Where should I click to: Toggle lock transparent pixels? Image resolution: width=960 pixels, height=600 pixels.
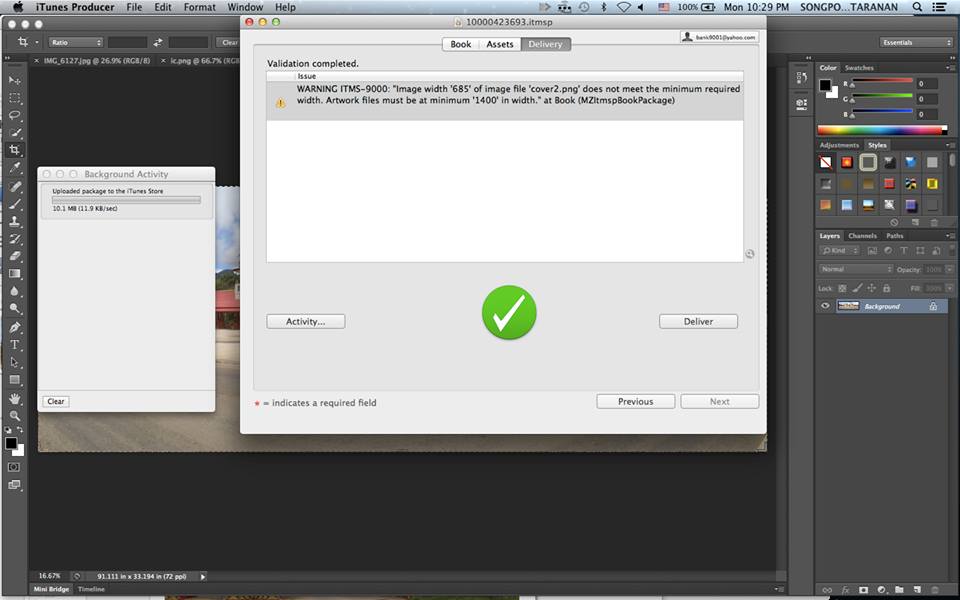coord(842,288)
